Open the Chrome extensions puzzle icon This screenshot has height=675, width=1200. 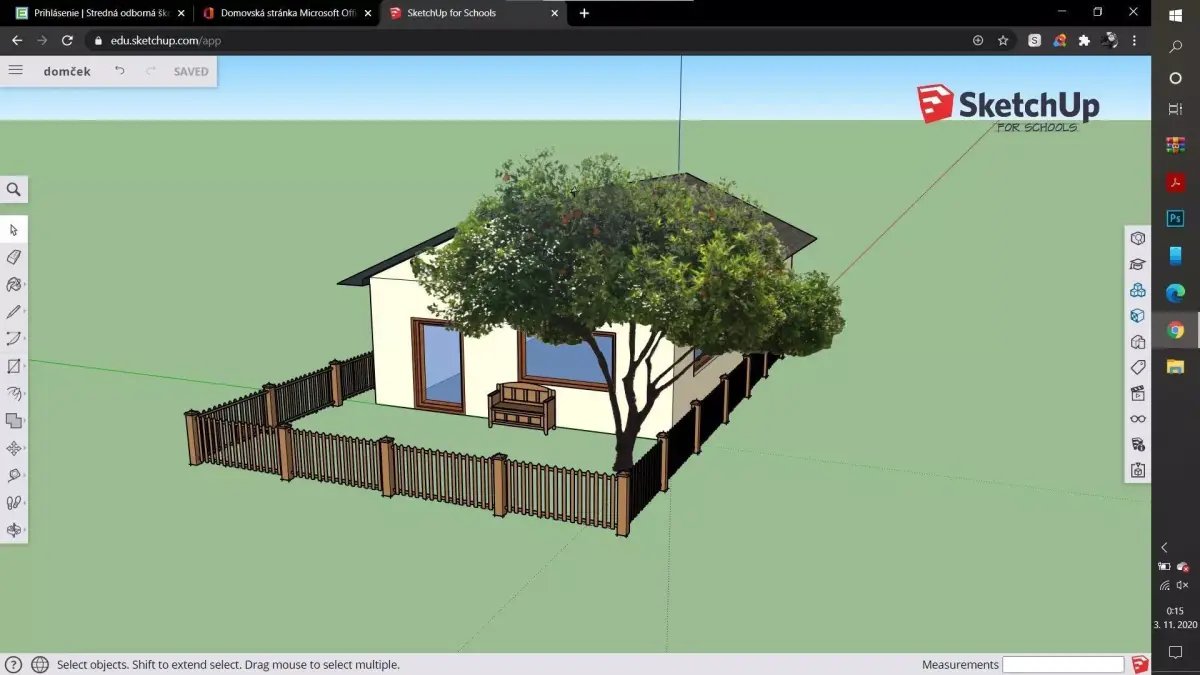[1084, 41]
